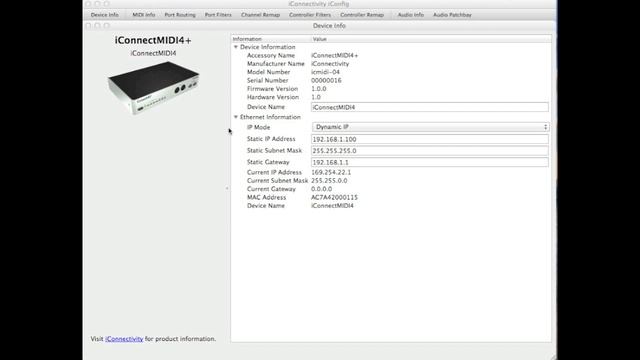This screenshot has height=360, width=640.
Task: Collapse the Ethernet Information section
Action: [x=236, y=117]
